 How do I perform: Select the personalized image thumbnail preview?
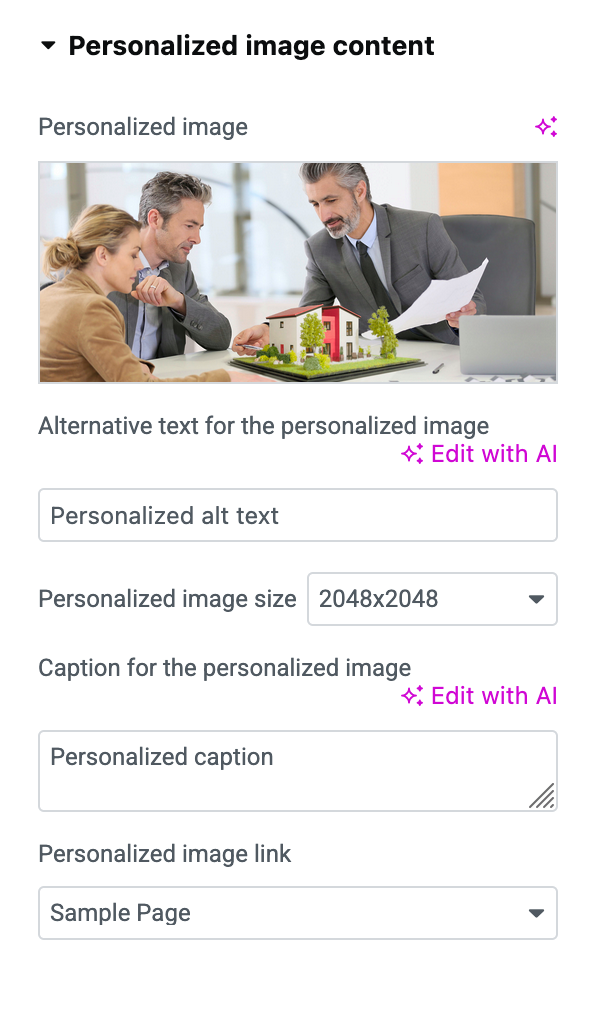point(298,273)
